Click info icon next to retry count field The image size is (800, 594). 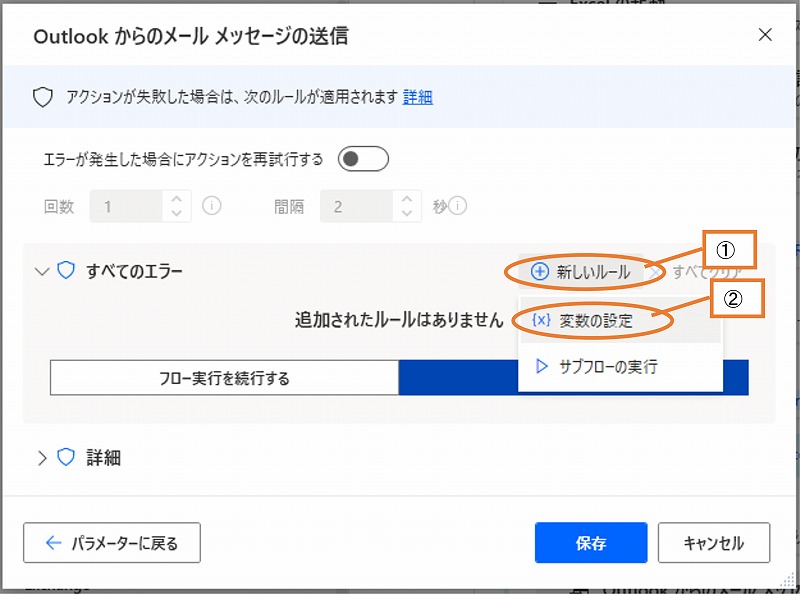tap(211, 207)
